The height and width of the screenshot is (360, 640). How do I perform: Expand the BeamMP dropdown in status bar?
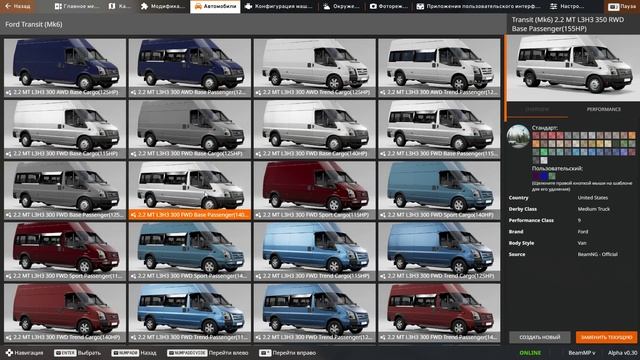coord(582,353)
